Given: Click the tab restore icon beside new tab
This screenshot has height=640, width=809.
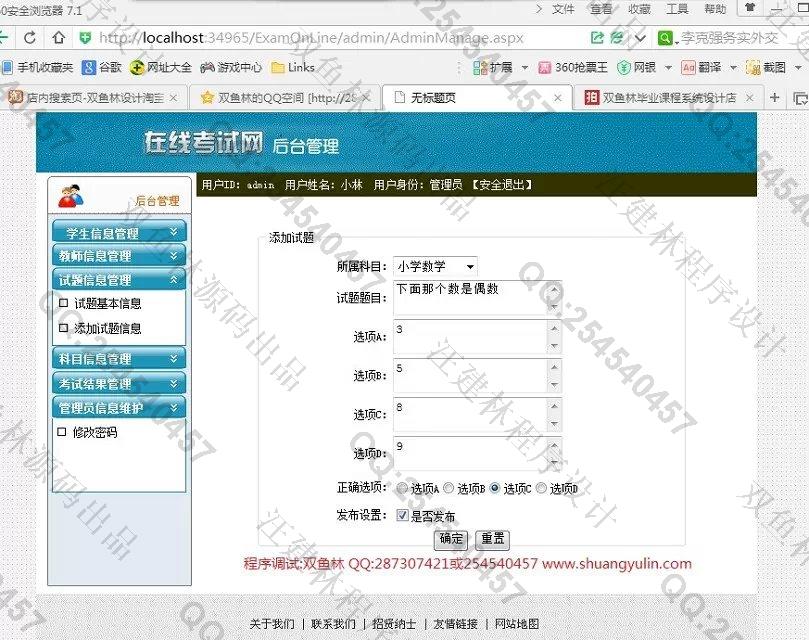Looking at the screenshot, I should point(800,98).
